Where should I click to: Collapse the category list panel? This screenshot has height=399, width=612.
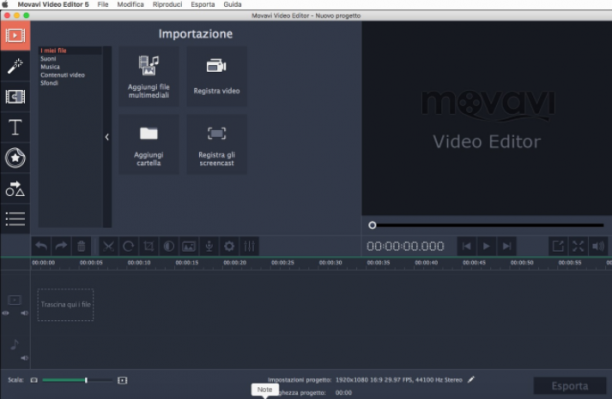click(107, 137)
